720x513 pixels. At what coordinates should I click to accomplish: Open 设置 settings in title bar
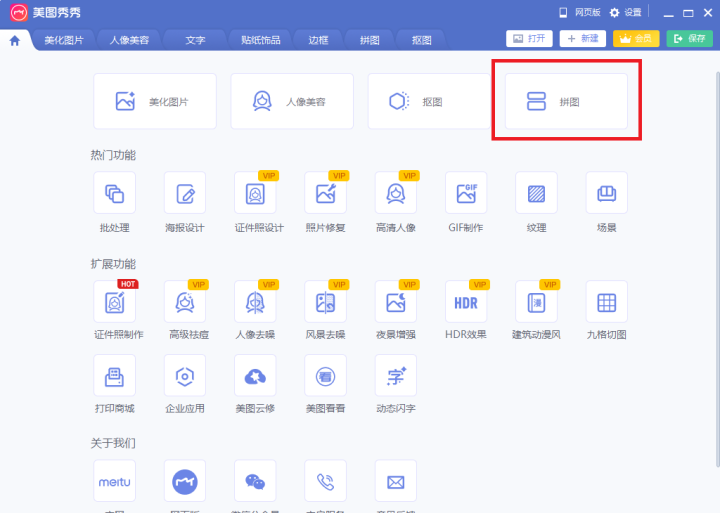[x=625, y=12]
